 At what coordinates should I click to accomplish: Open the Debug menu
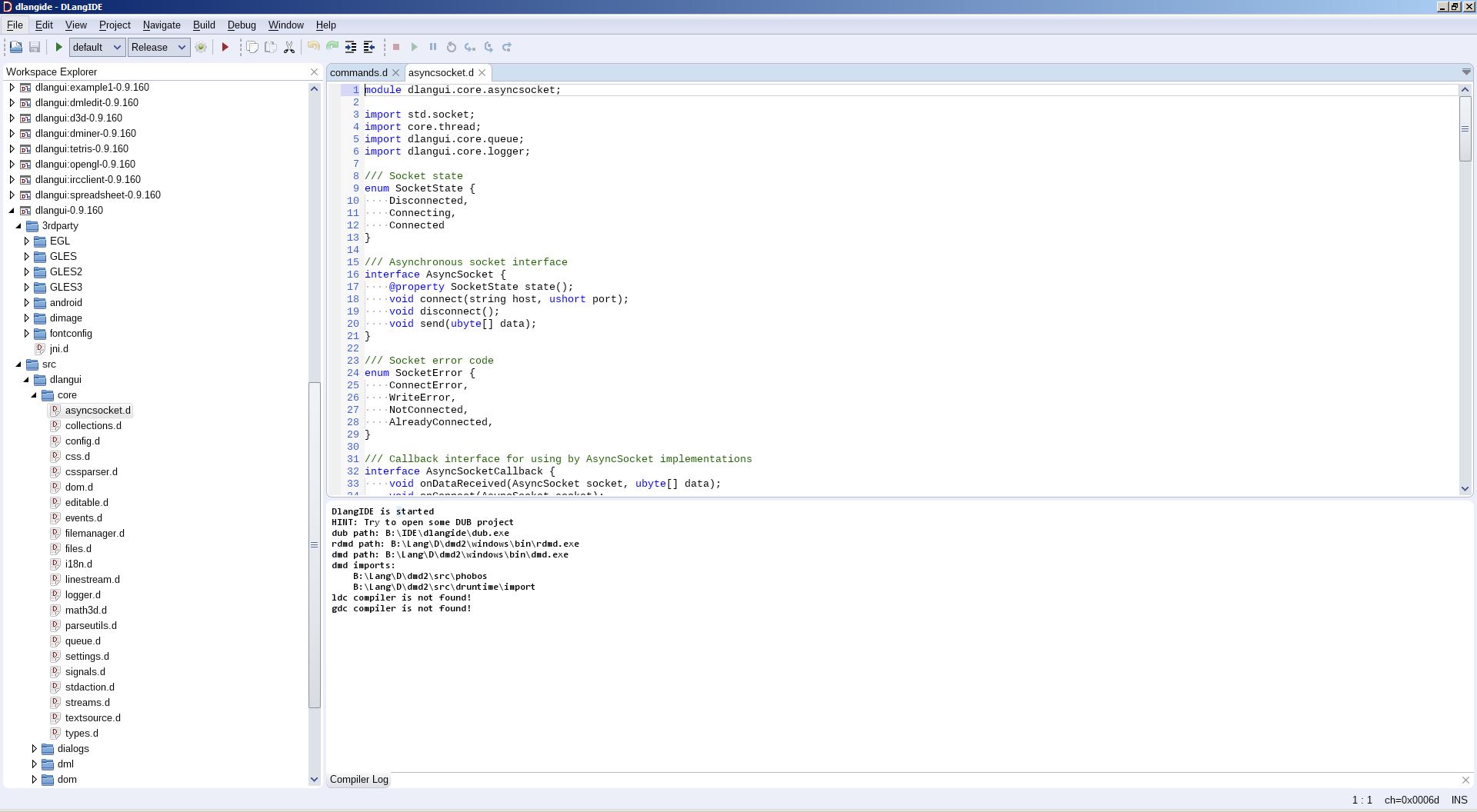coord(242,25)
